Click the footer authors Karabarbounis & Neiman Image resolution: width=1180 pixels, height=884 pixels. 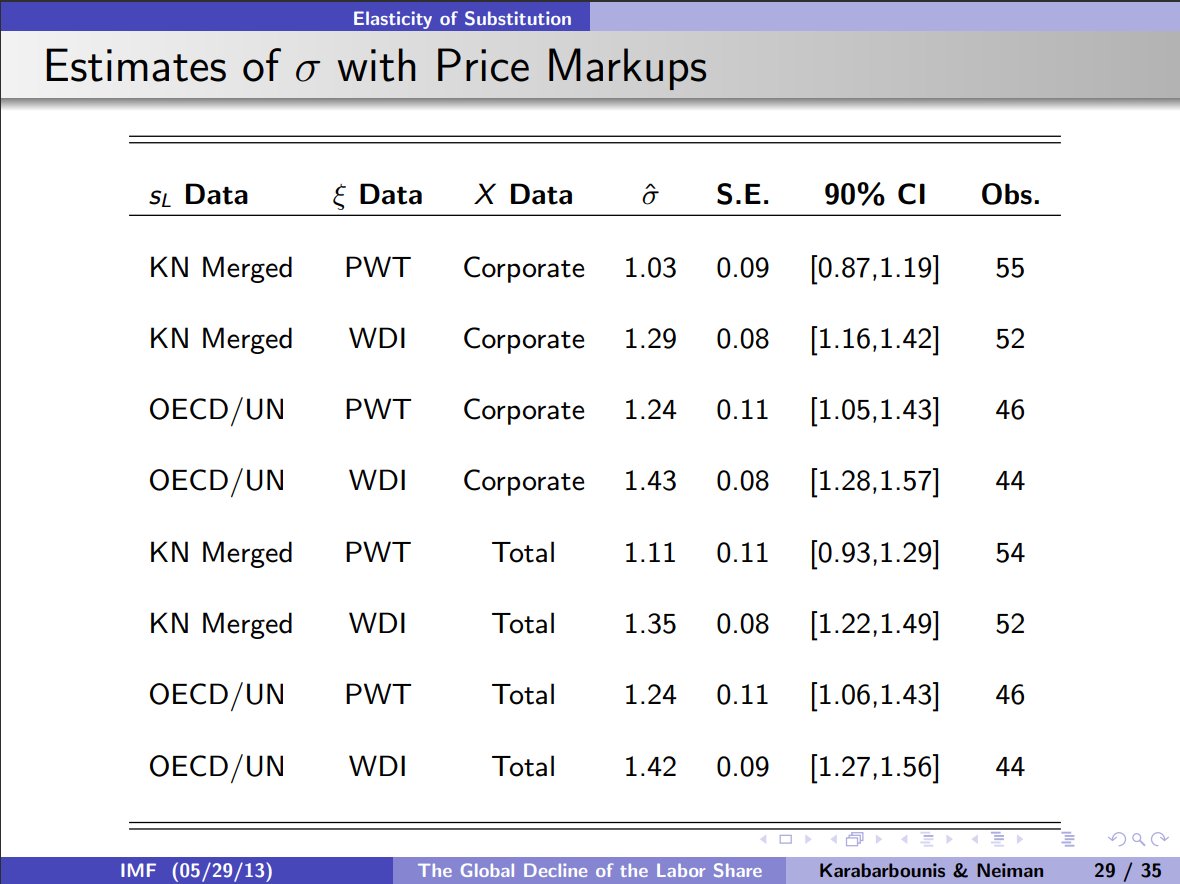click(x=931, y=870)
